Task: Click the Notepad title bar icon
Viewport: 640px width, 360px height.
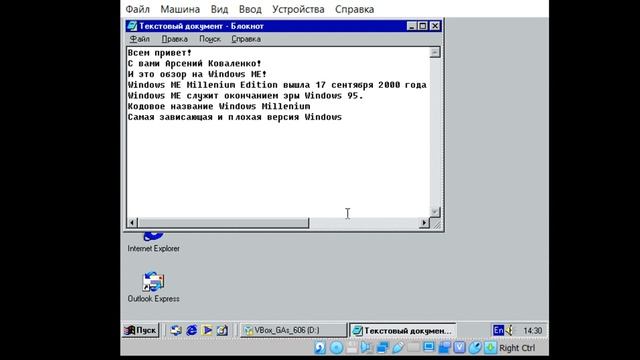Action: [132, 26]
